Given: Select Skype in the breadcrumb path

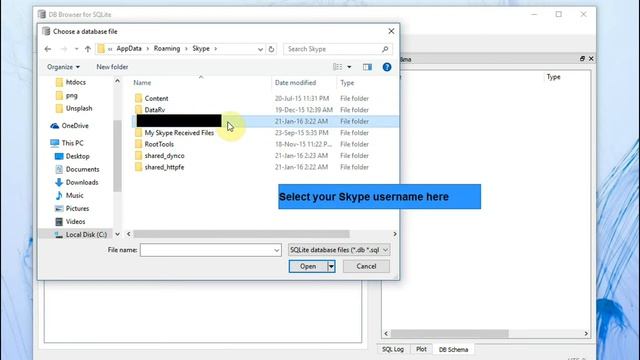Looking at the screenshot, I should 201,49.
